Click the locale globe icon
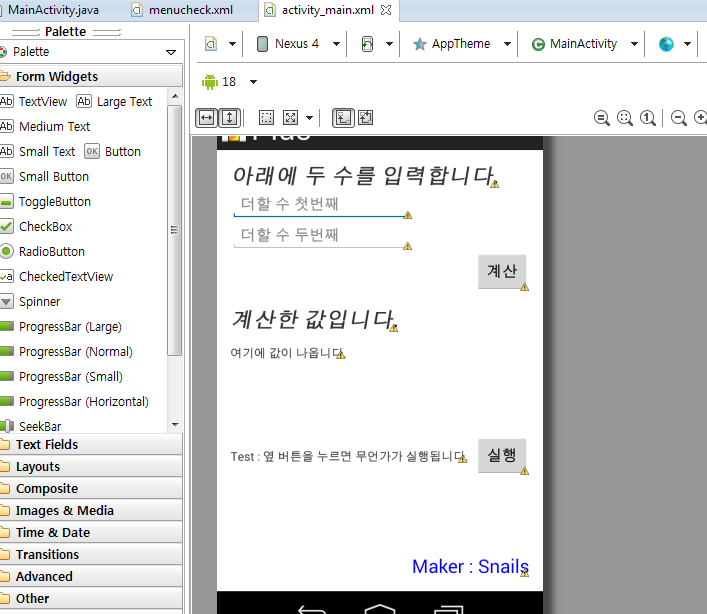 point(666,44)
